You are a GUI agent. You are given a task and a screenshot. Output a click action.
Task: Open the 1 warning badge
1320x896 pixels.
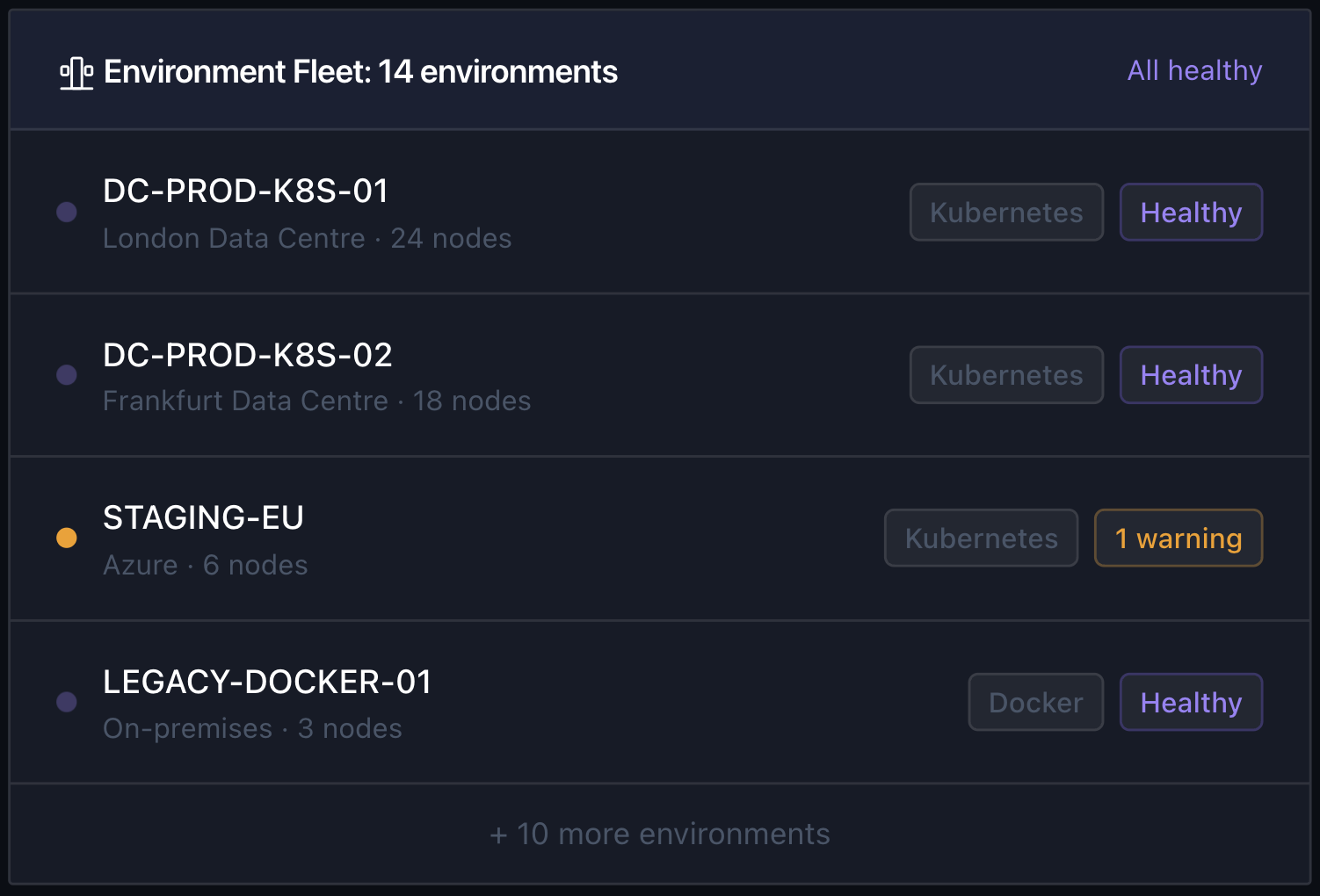(x=1179, y=538)
